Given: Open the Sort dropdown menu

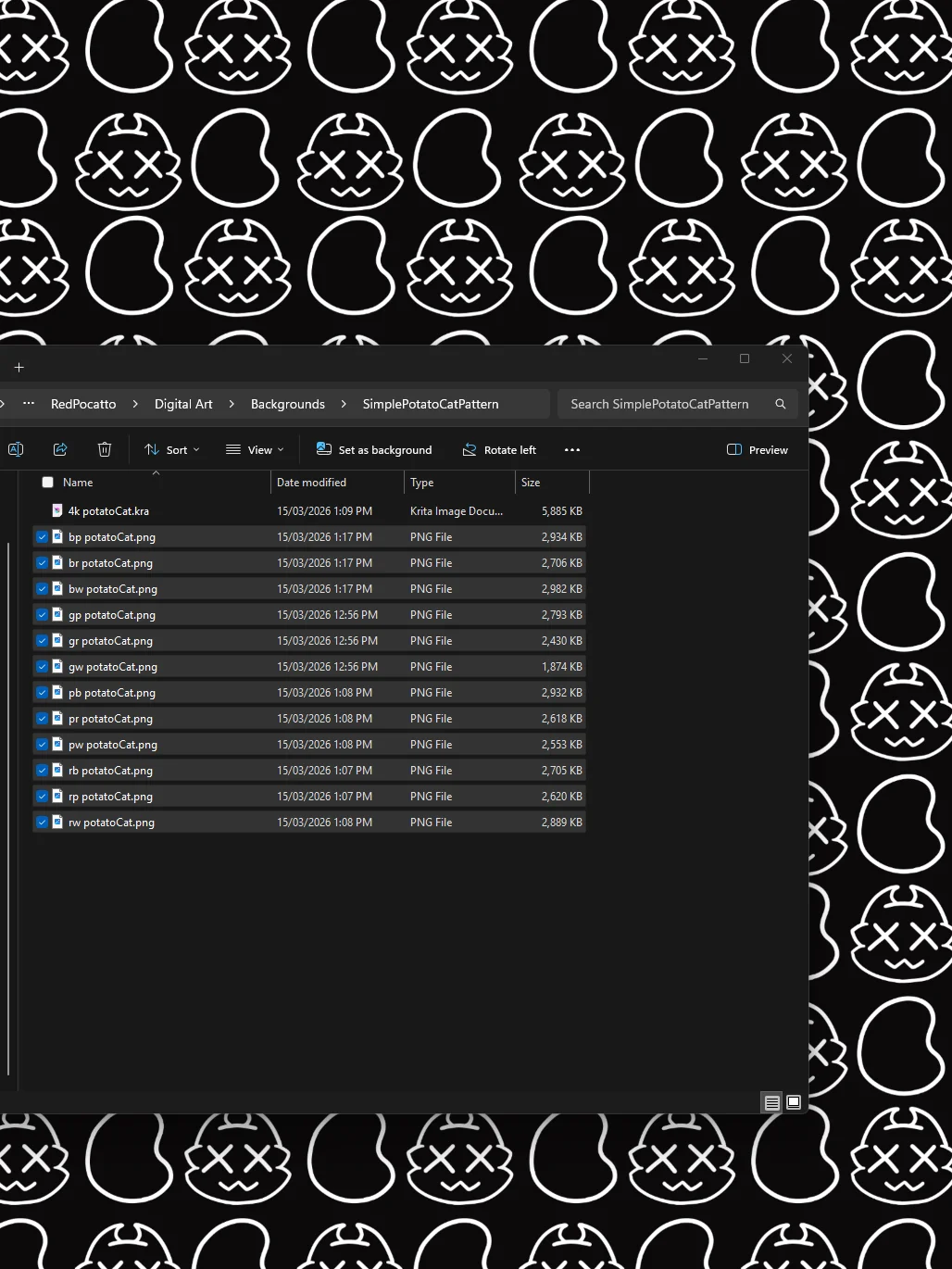Looking at the screenshot, I should click(172, 450).
